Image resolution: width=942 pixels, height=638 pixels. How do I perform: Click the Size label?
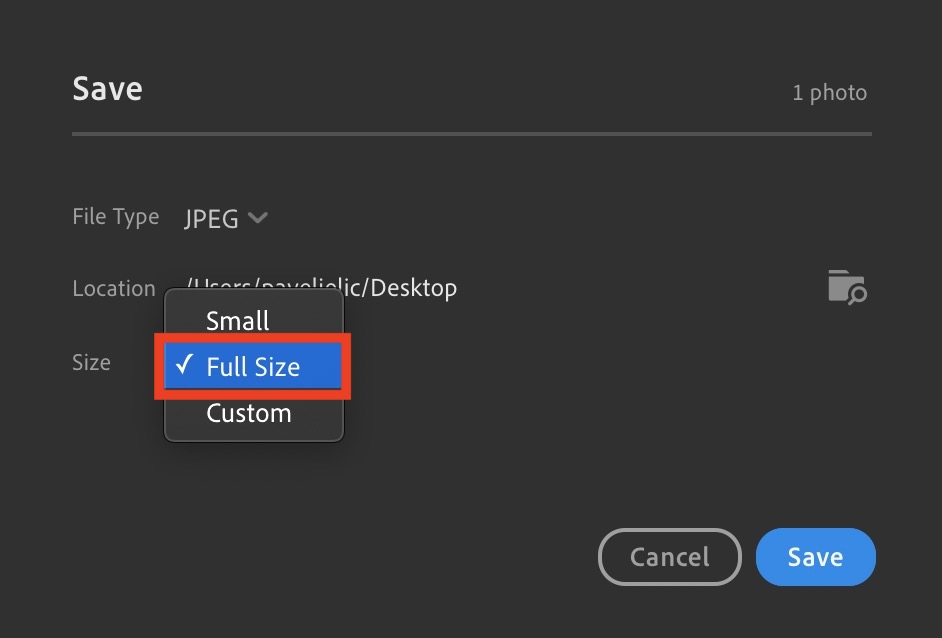point(91,362)
